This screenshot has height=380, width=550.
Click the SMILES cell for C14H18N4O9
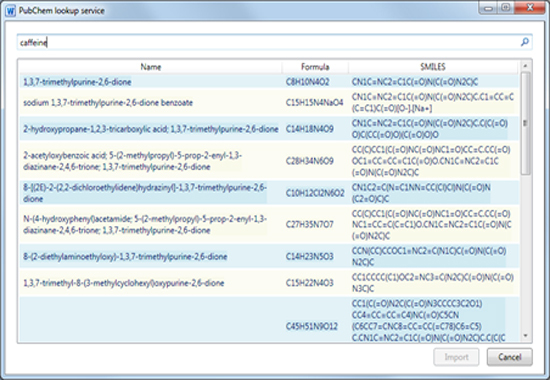pos(430,129)
